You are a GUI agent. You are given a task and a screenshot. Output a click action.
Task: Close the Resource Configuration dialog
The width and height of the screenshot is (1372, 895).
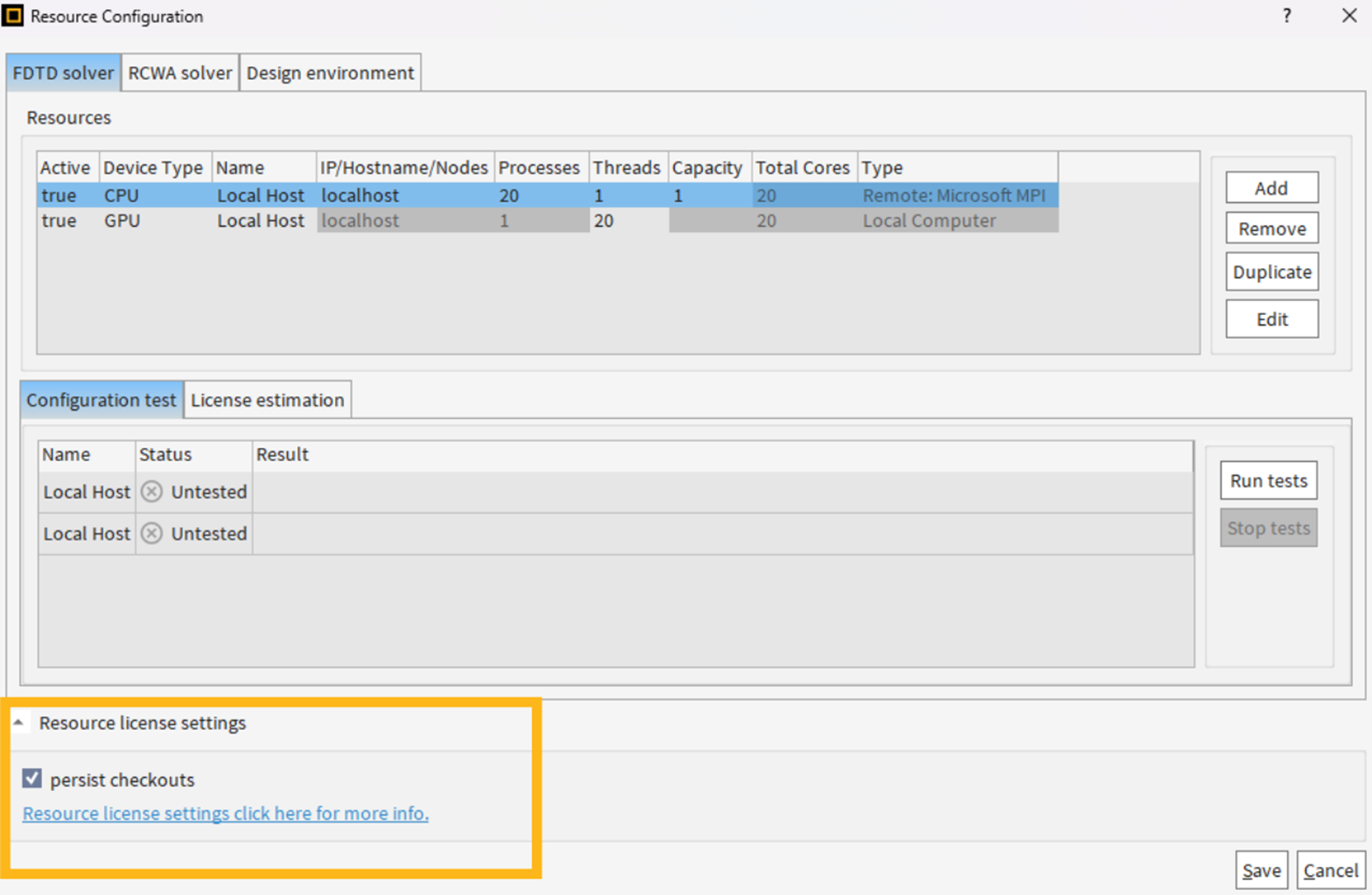tap(1349, 16)
